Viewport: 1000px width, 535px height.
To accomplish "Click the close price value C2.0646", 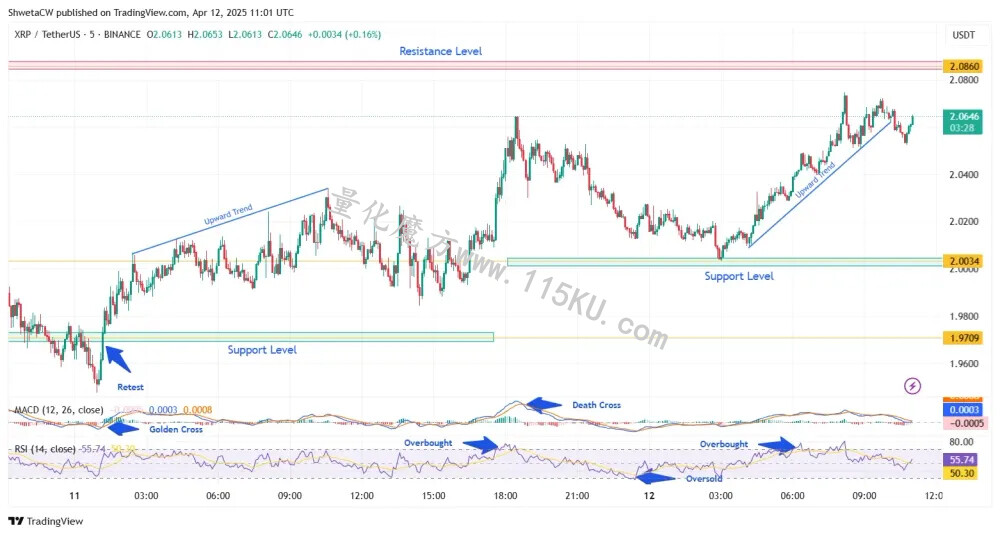I will click(285, 34).
